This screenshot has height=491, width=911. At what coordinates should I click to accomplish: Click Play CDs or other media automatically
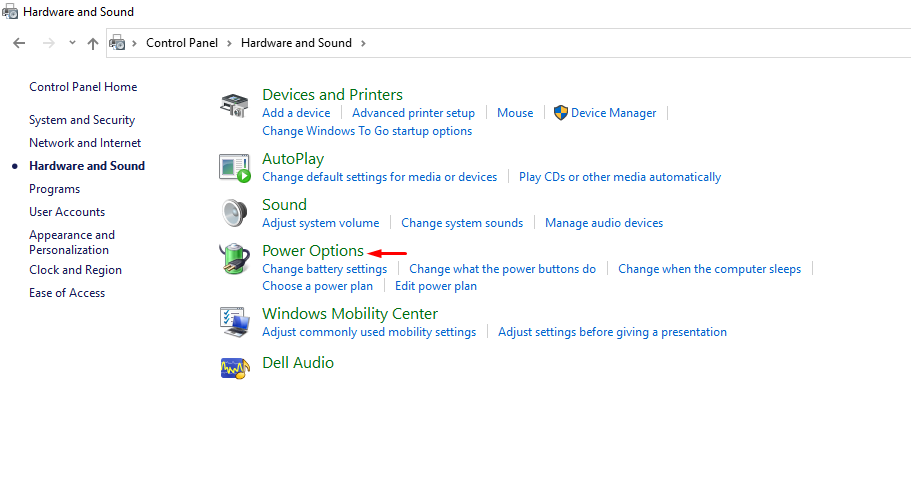[x=620, y=177]
